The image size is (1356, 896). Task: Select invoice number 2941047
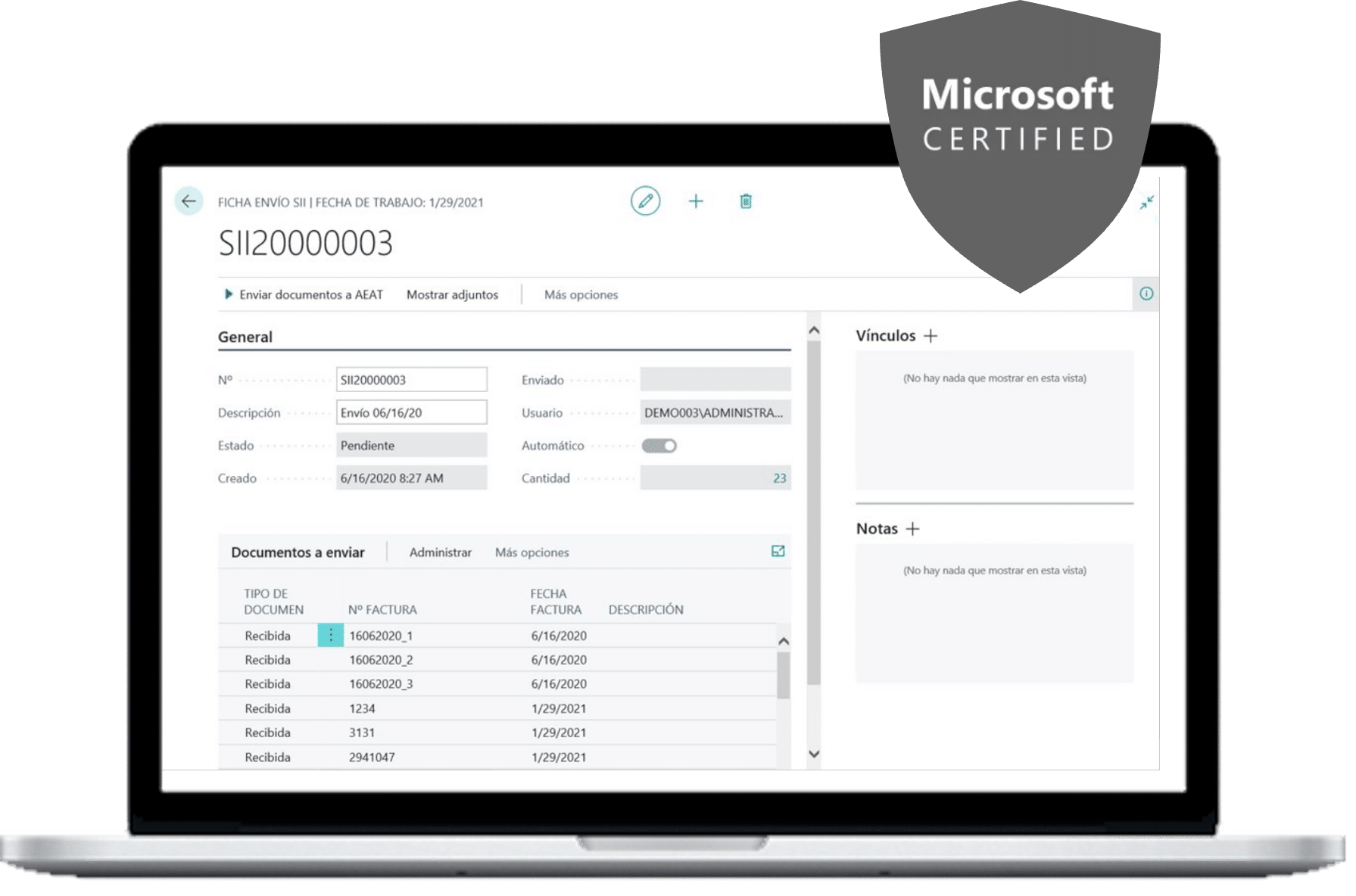[x=372, y=757]
